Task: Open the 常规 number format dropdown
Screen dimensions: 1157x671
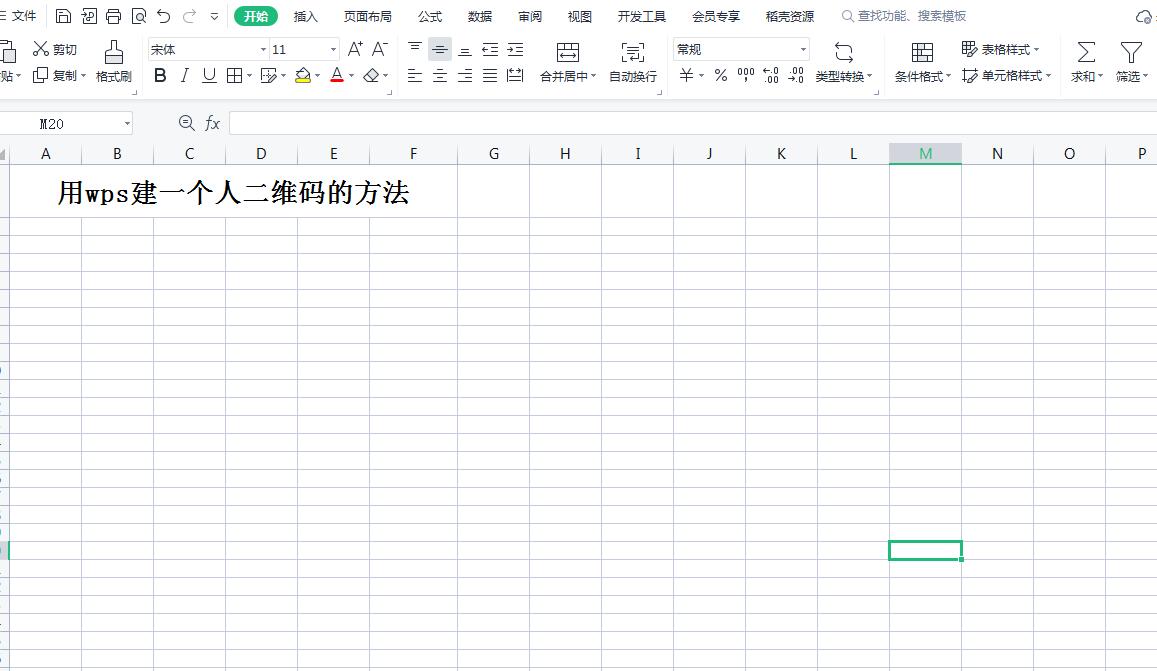Action: pyautogui.click(x=803, y=49)
